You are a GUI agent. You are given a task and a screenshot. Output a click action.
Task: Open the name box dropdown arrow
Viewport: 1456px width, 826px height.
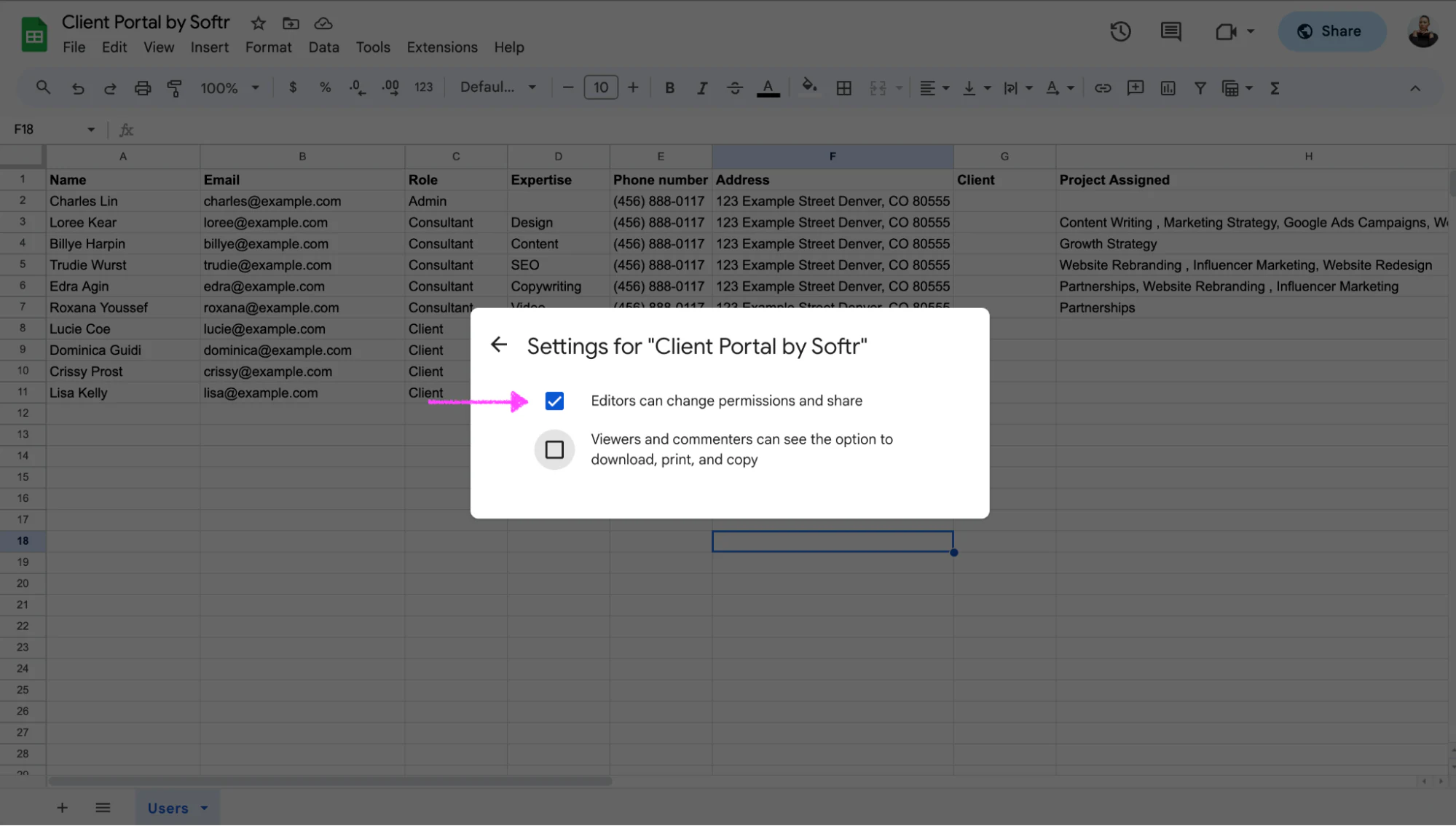click(91, 130)
